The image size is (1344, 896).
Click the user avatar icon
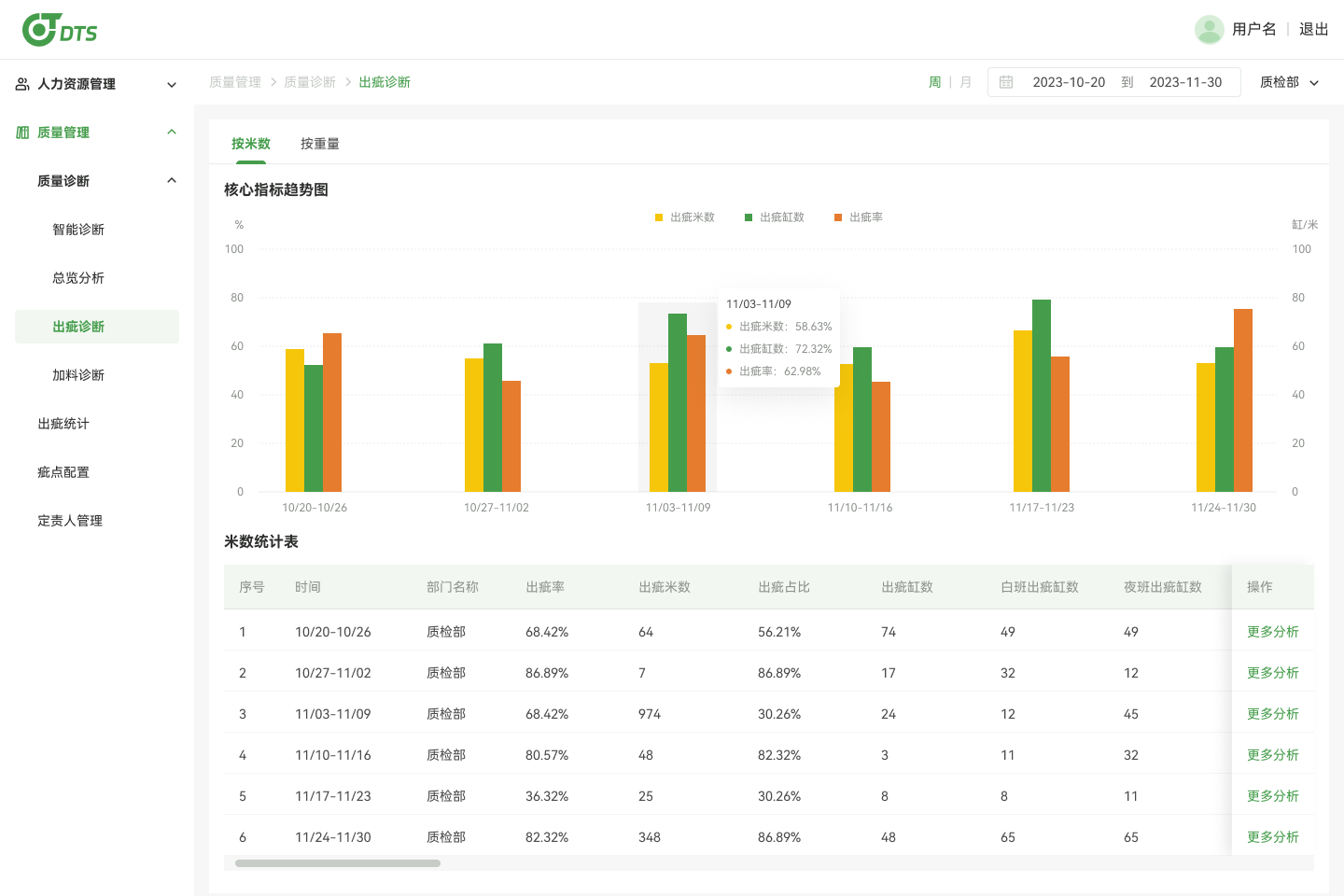[1210, 30]
